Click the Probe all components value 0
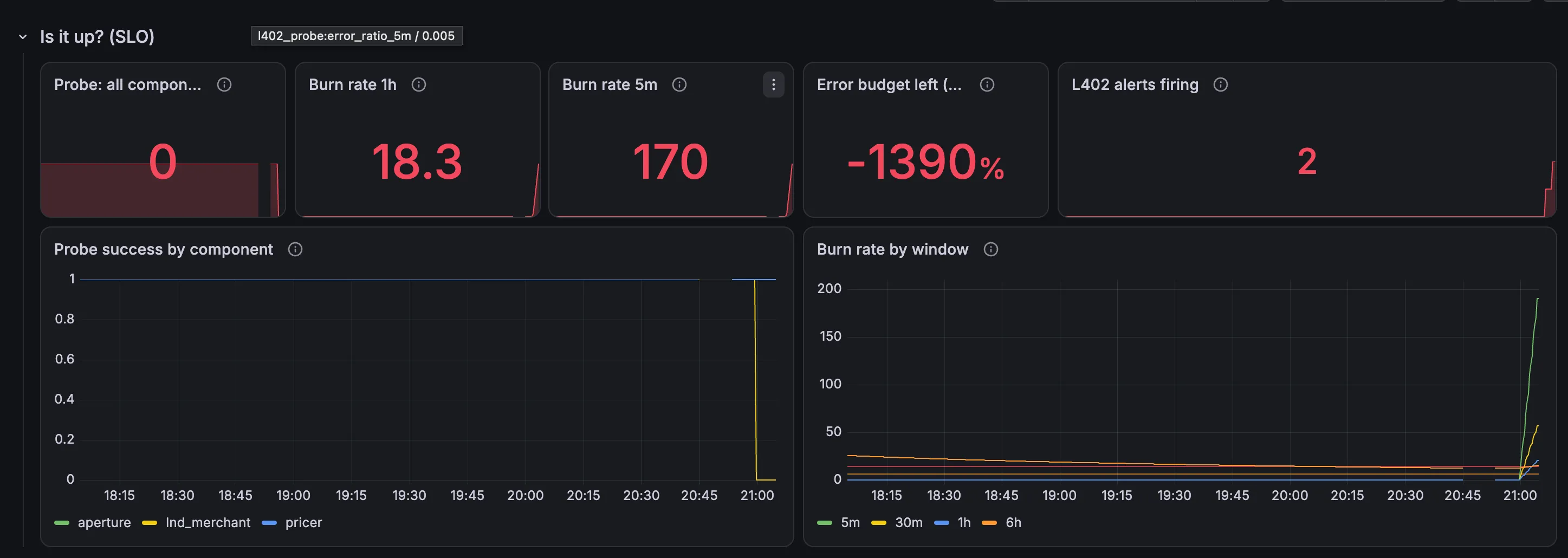1568x558 pixels. tap(163, 162)
